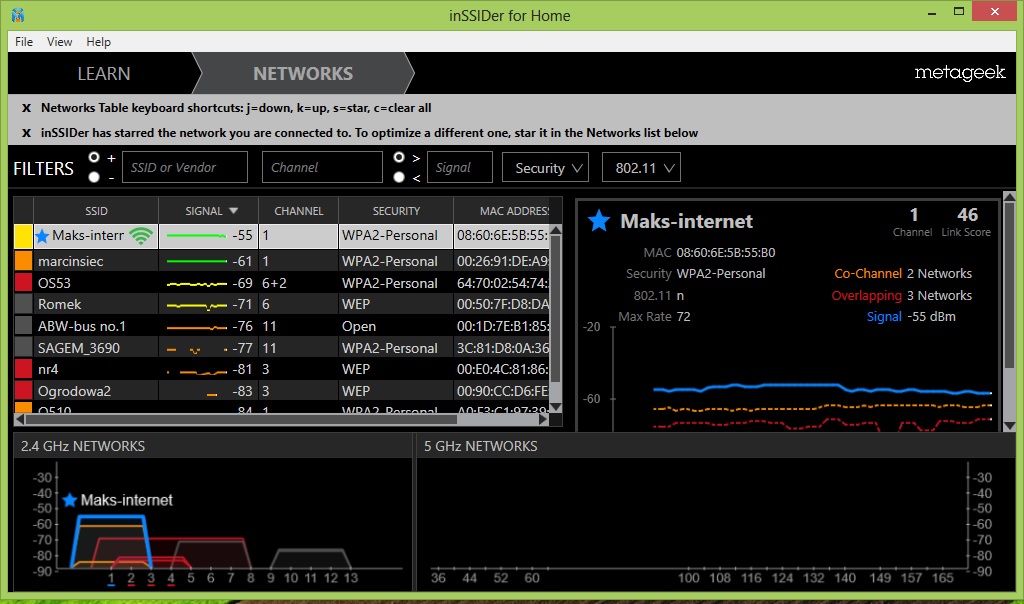1024x604 pixels.
Task: Open the View menu
Action: 59,42
